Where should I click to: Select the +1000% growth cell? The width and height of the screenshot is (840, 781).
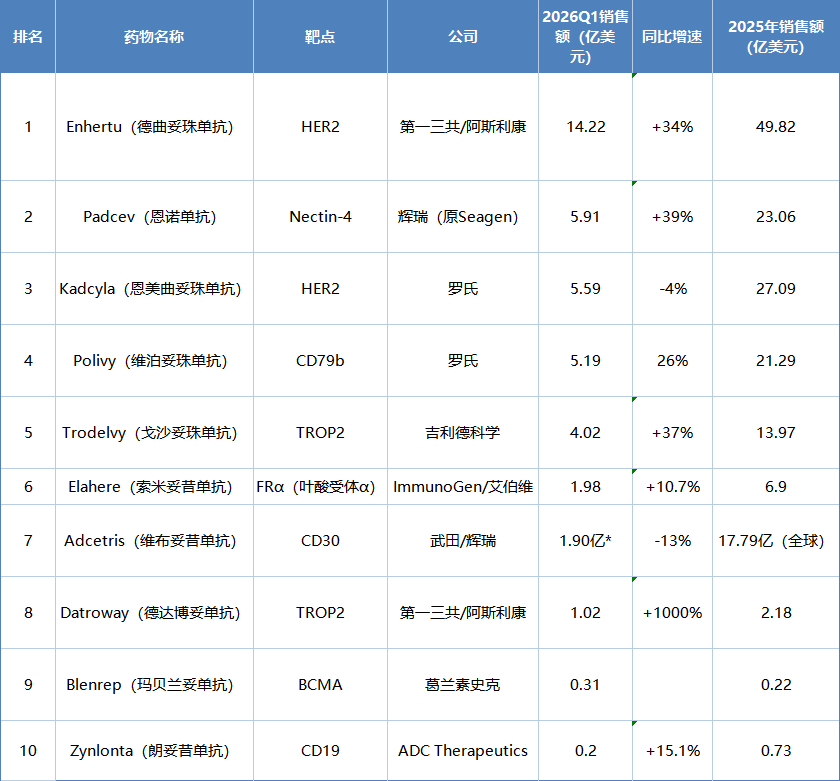click(x=672, y=613)
